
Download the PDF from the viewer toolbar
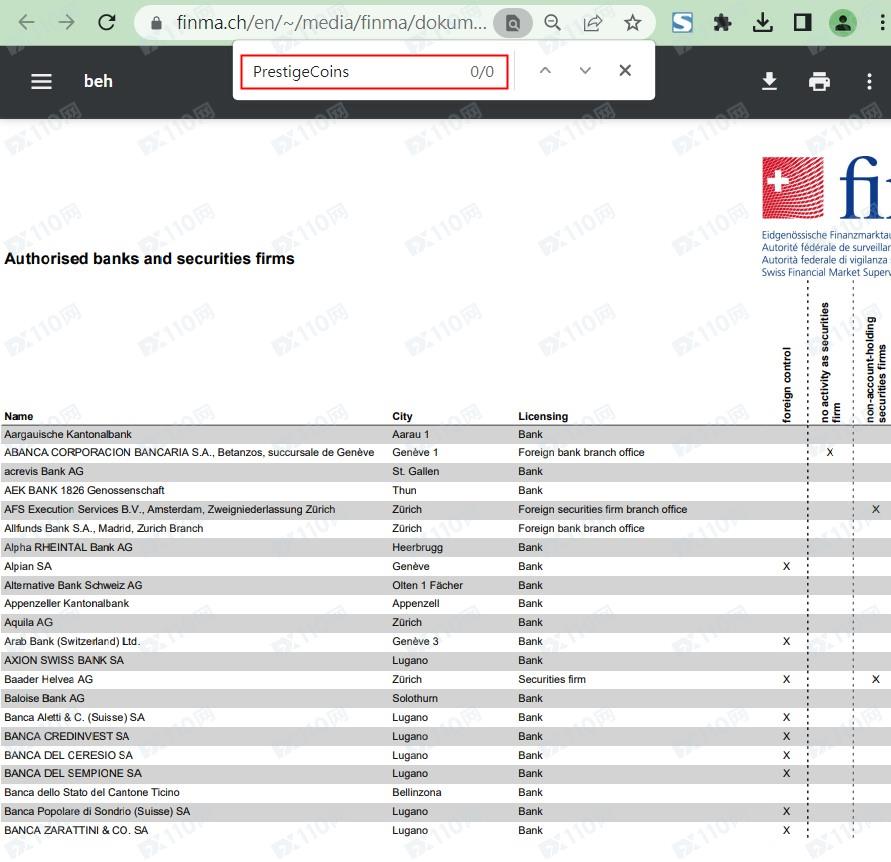(769, 81)
